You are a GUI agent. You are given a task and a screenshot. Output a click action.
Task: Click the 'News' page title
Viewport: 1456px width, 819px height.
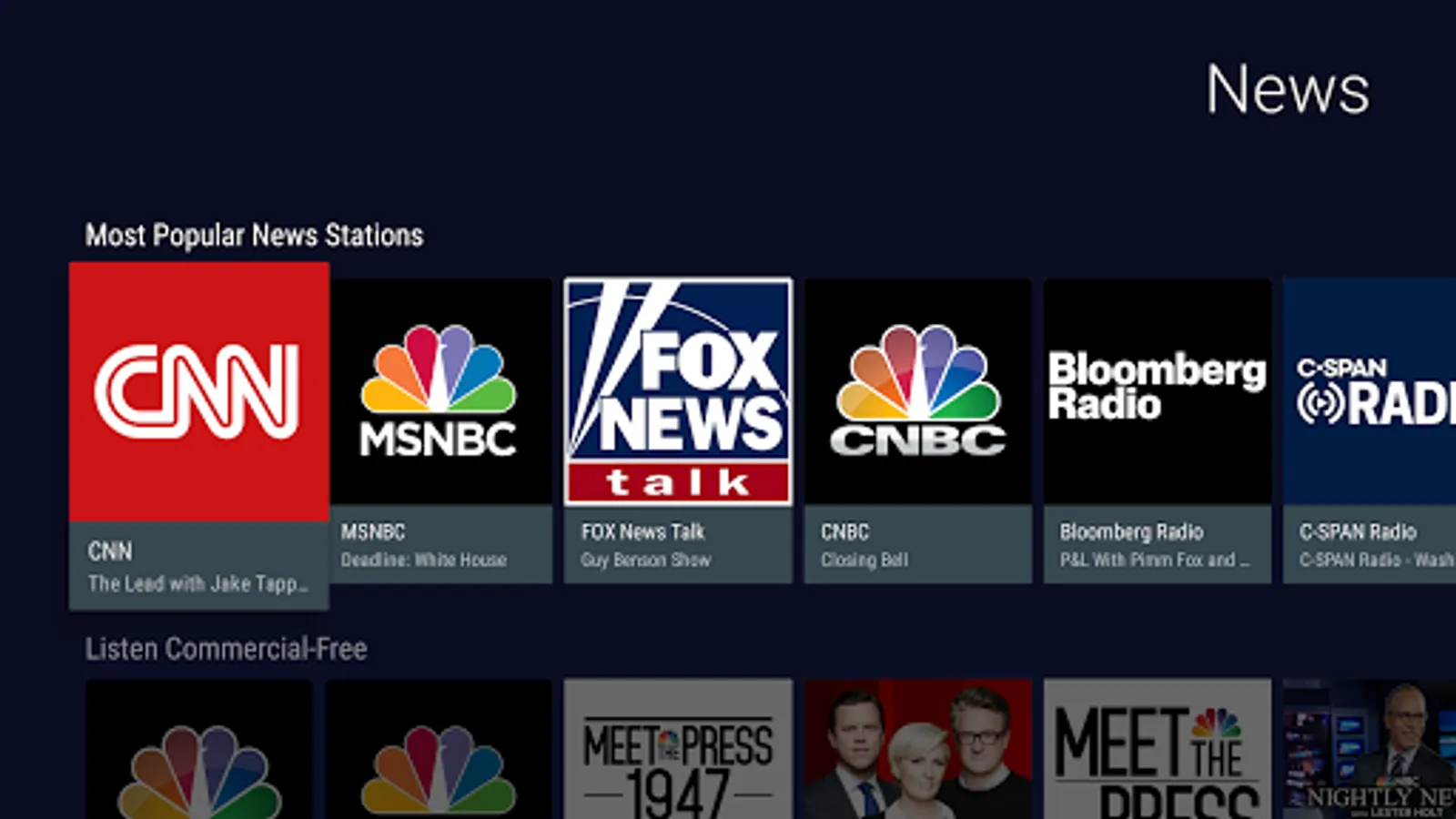(1288, 89)
